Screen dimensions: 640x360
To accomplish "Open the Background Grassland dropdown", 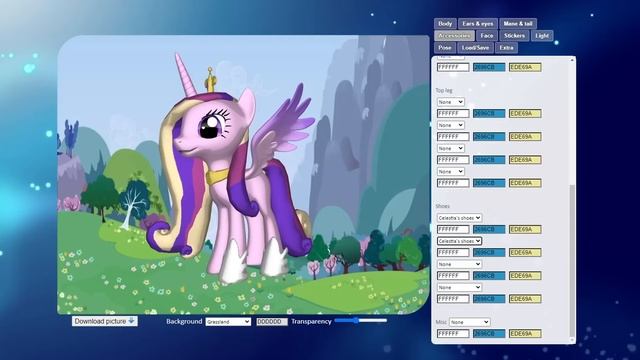I will tap(228, 322).
